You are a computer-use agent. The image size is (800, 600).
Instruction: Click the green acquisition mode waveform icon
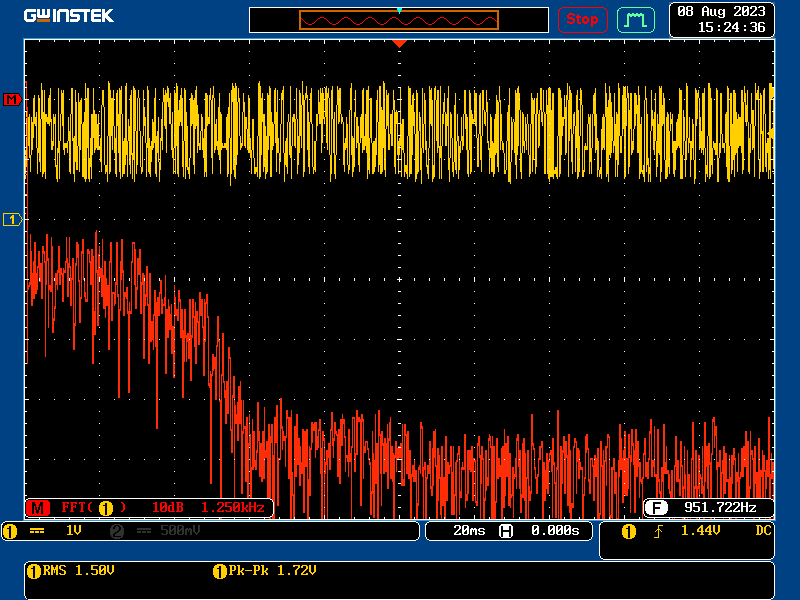click(x=636, y=20)
